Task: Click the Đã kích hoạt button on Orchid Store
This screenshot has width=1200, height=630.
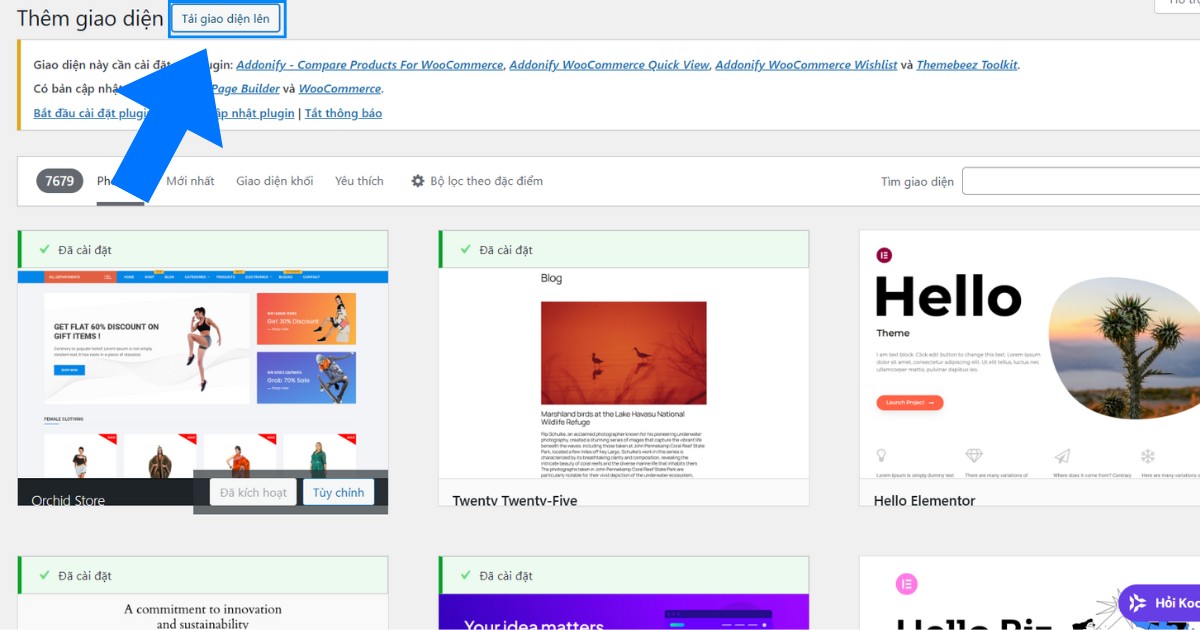Action: (253, 492)
